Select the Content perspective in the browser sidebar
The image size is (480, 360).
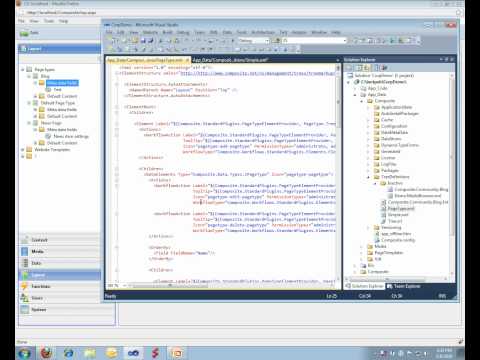coord(60,240)
